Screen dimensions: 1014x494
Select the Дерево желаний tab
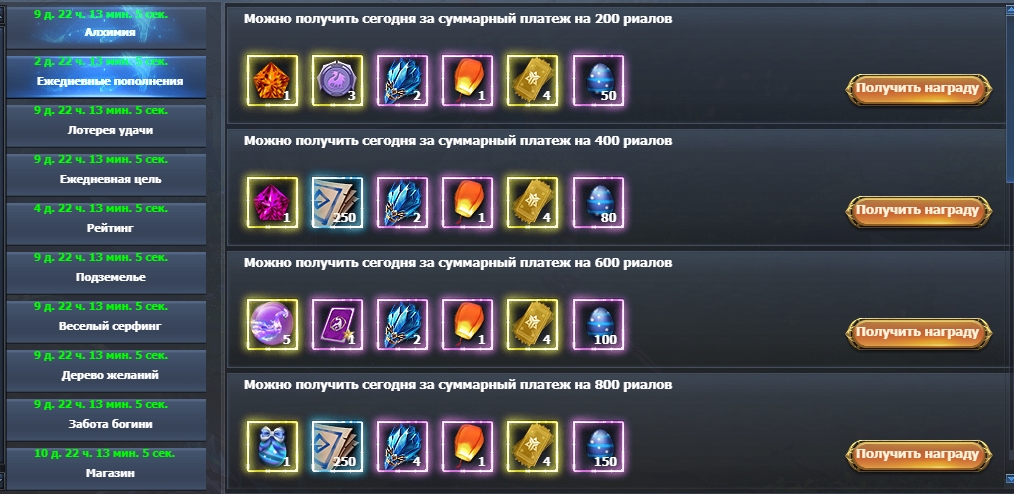pos(106,370)
